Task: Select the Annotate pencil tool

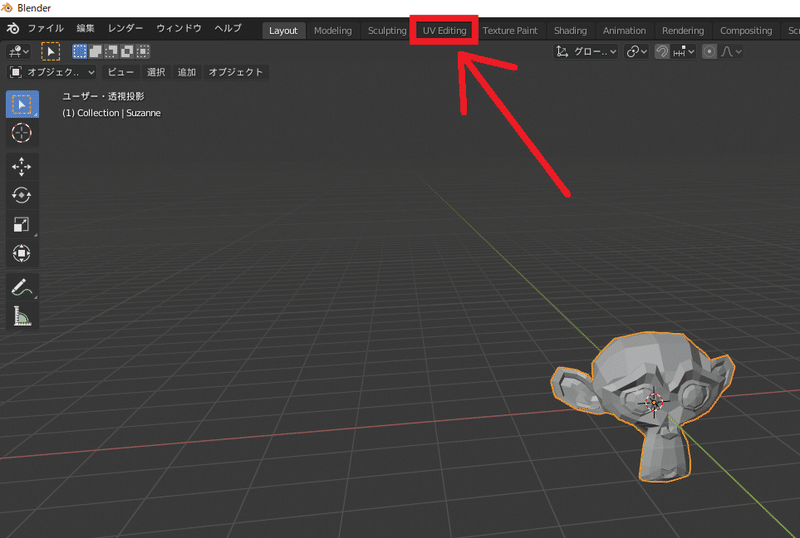Action: coord(22,287)
